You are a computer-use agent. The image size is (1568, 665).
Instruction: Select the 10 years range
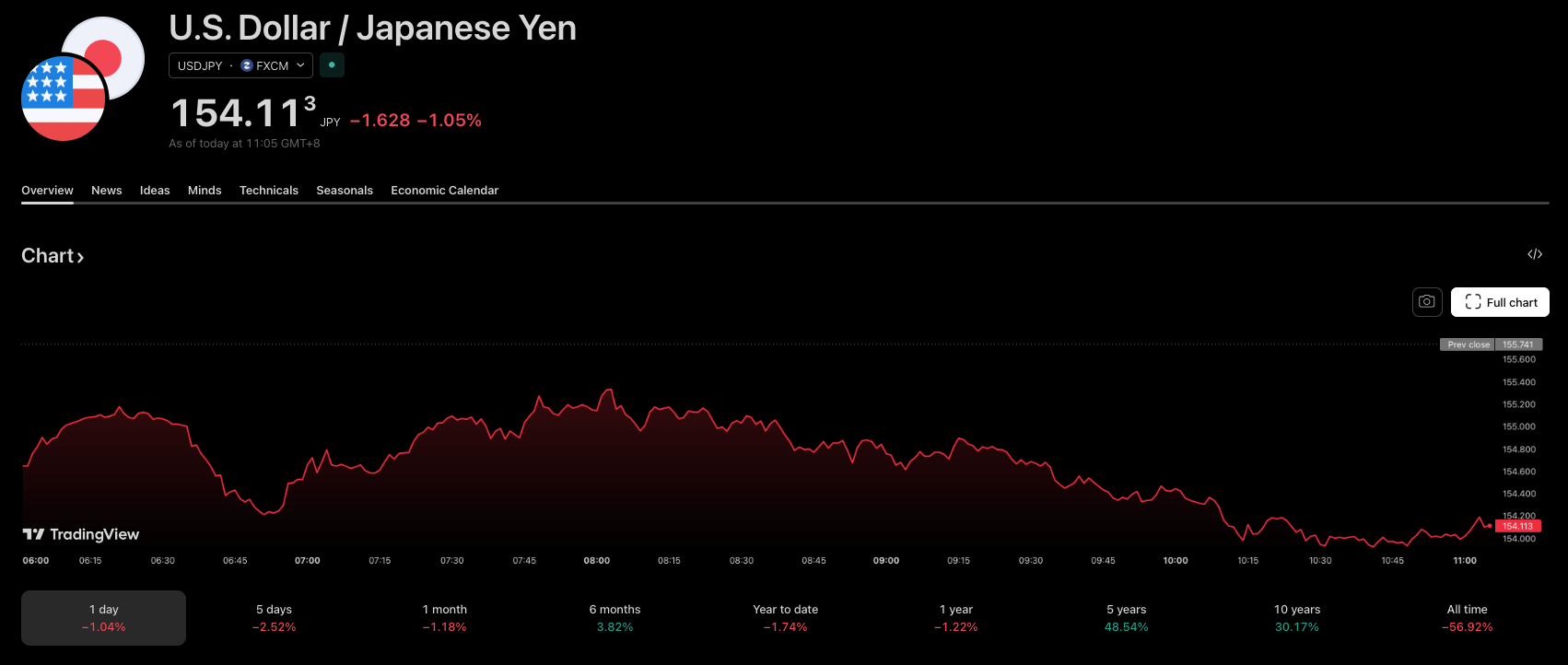coord(1296,618)
